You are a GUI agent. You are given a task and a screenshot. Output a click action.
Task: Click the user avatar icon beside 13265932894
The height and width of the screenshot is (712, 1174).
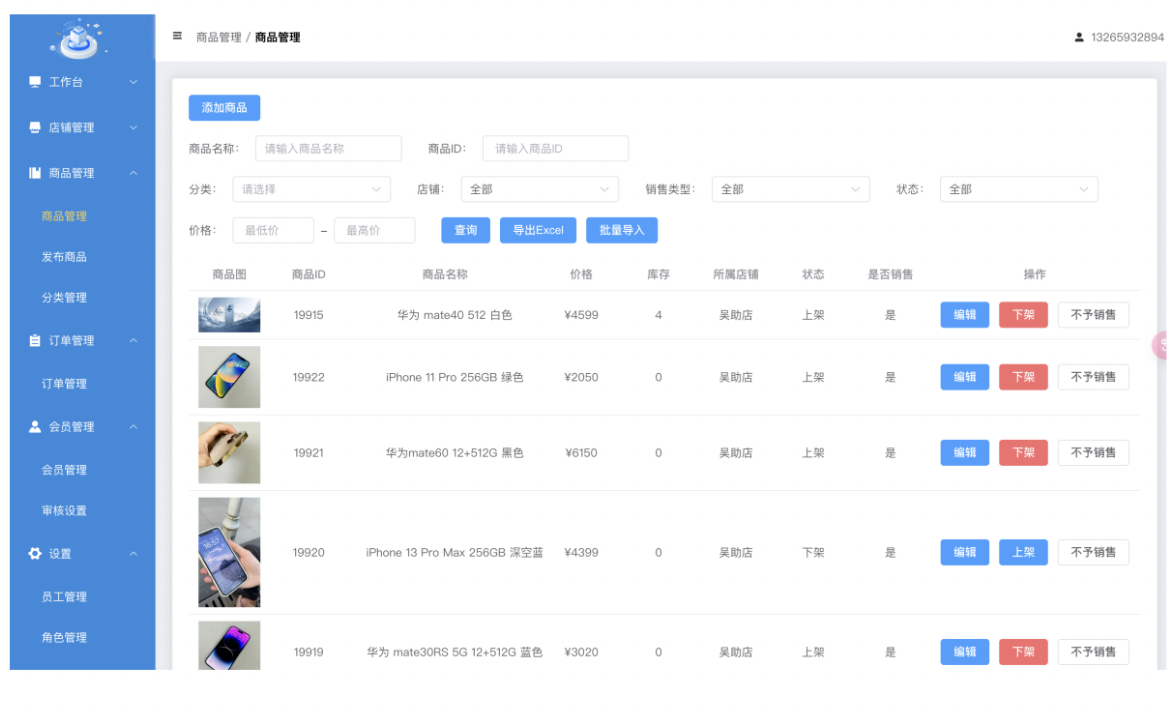pyautogui.click(x=1079, y=37)
